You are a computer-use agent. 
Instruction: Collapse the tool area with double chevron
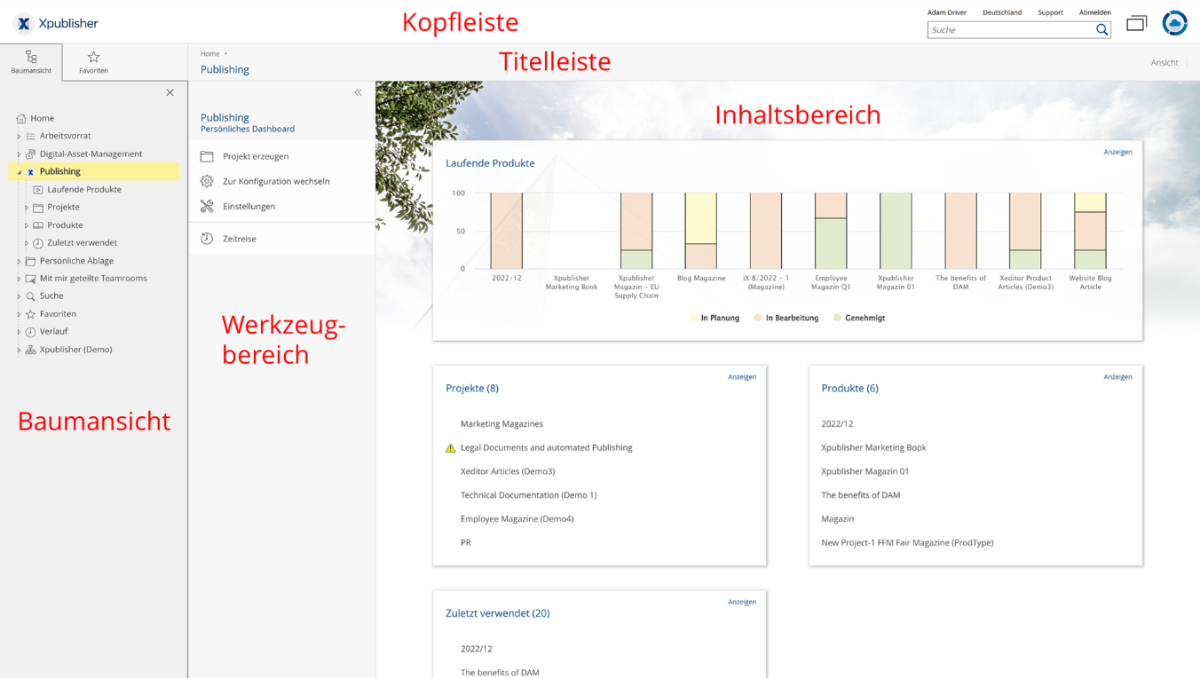click(x=358, y=92)
